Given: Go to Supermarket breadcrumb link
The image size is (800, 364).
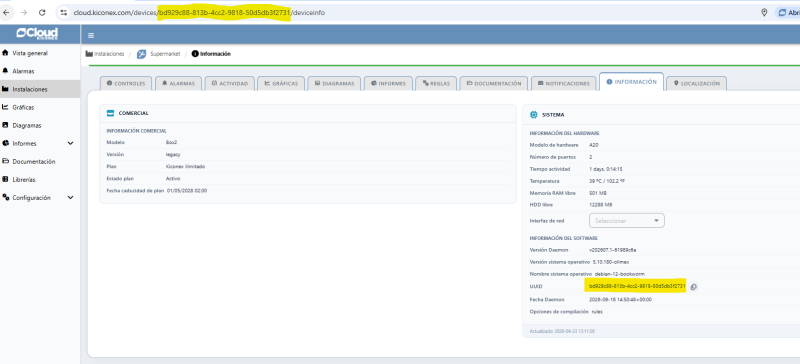Looking at the screenshot, I should tap(165, 54).
